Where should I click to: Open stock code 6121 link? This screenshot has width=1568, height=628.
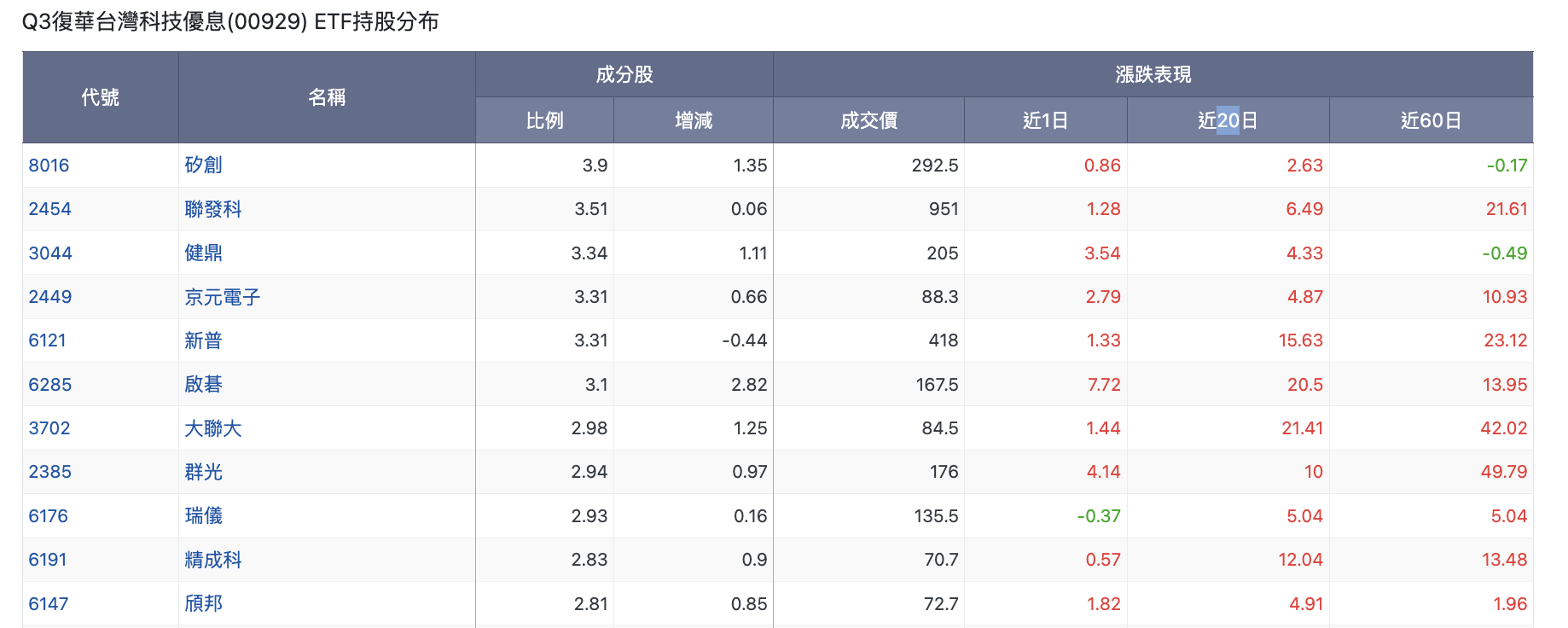[x=47, y=340]
